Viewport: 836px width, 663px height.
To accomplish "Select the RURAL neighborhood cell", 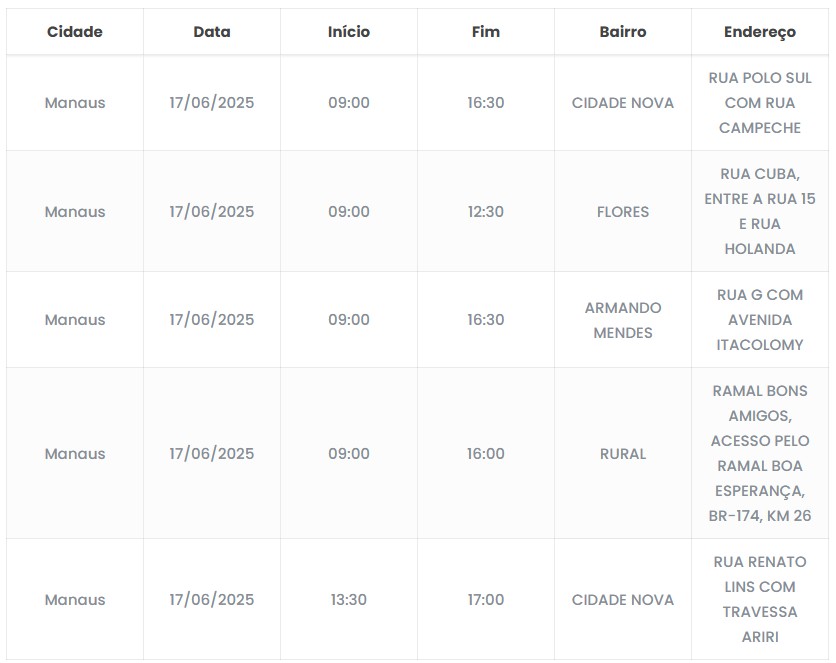I will (623, 454).
